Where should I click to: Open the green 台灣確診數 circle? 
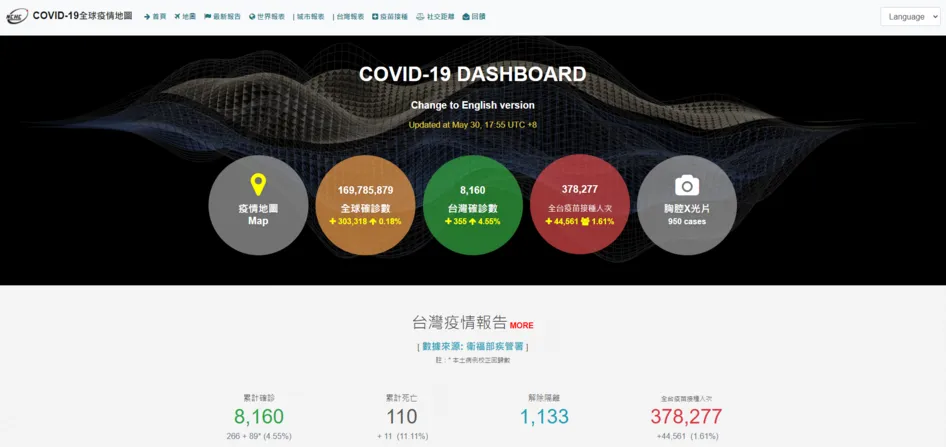point(473,205)
